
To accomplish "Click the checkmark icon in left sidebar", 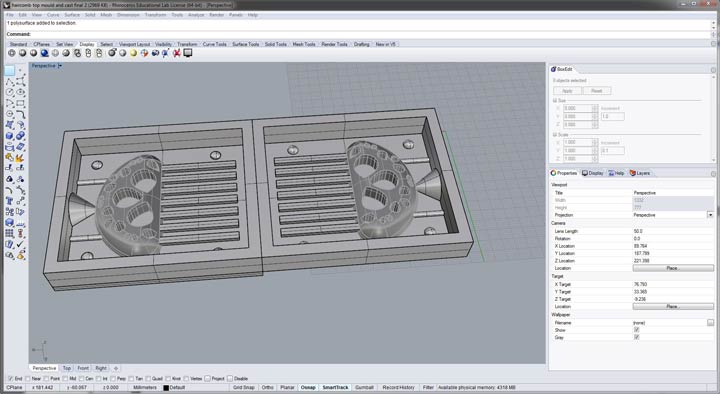I will pyautogui.click(x=21, y=244).
